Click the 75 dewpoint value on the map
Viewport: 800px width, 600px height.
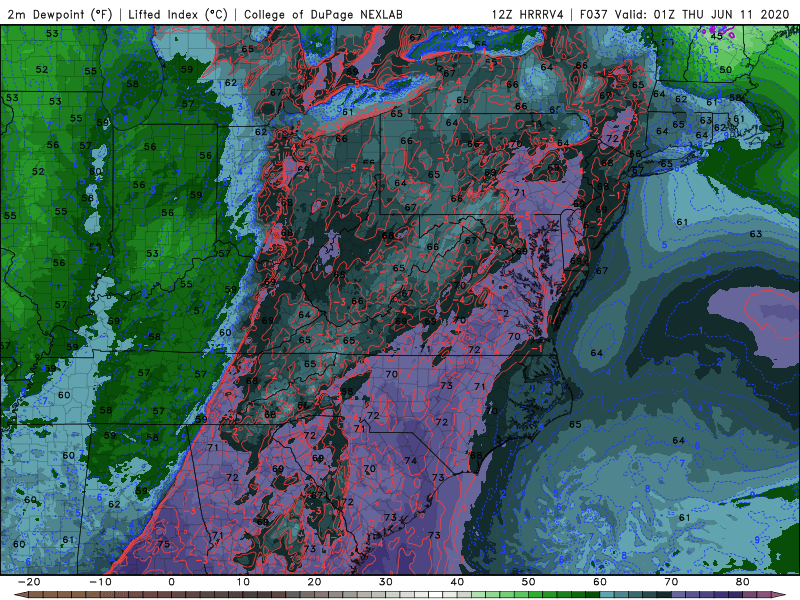click(164, 544)
